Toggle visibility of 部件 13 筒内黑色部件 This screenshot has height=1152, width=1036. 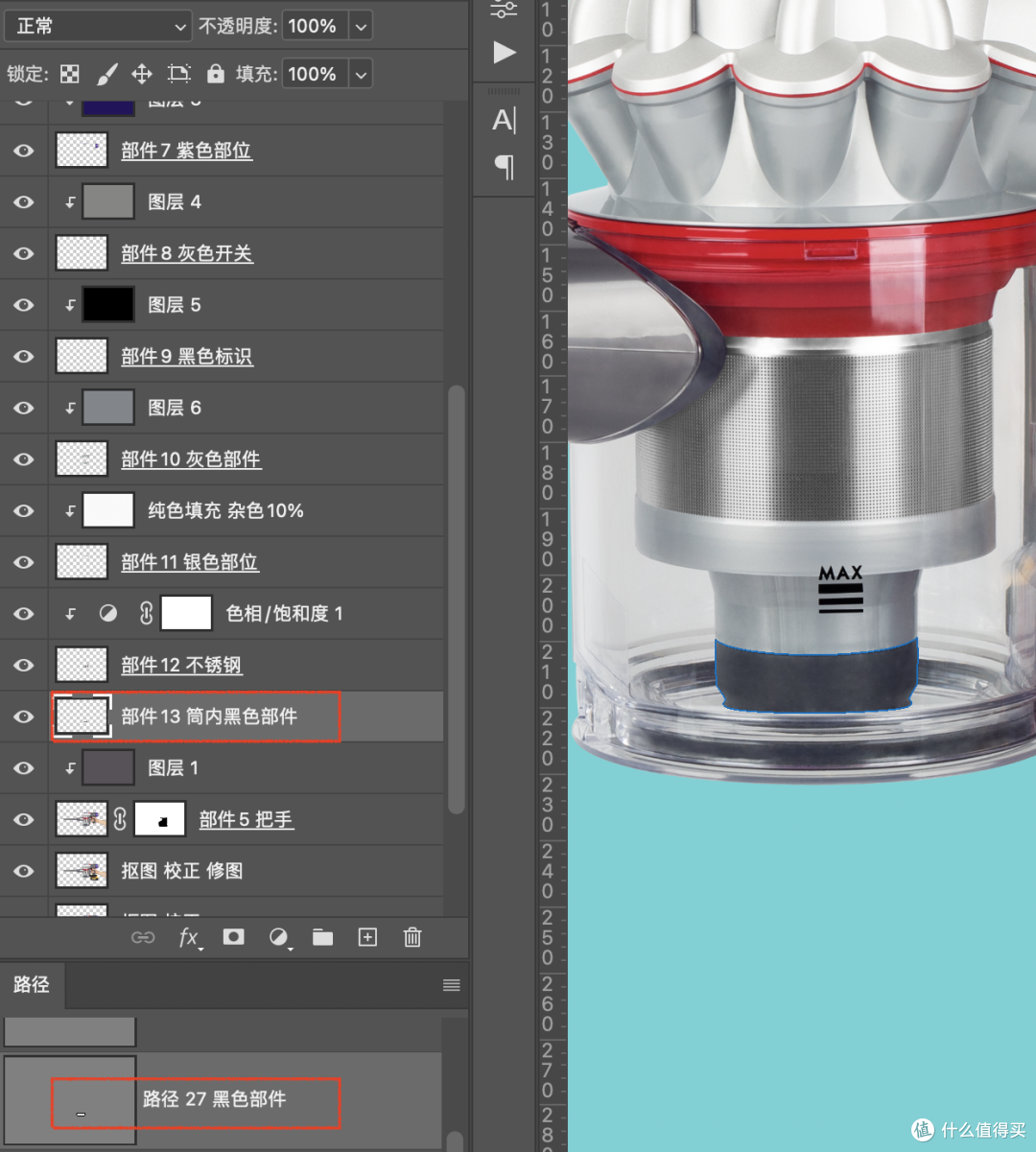click(x=24, y=717)
